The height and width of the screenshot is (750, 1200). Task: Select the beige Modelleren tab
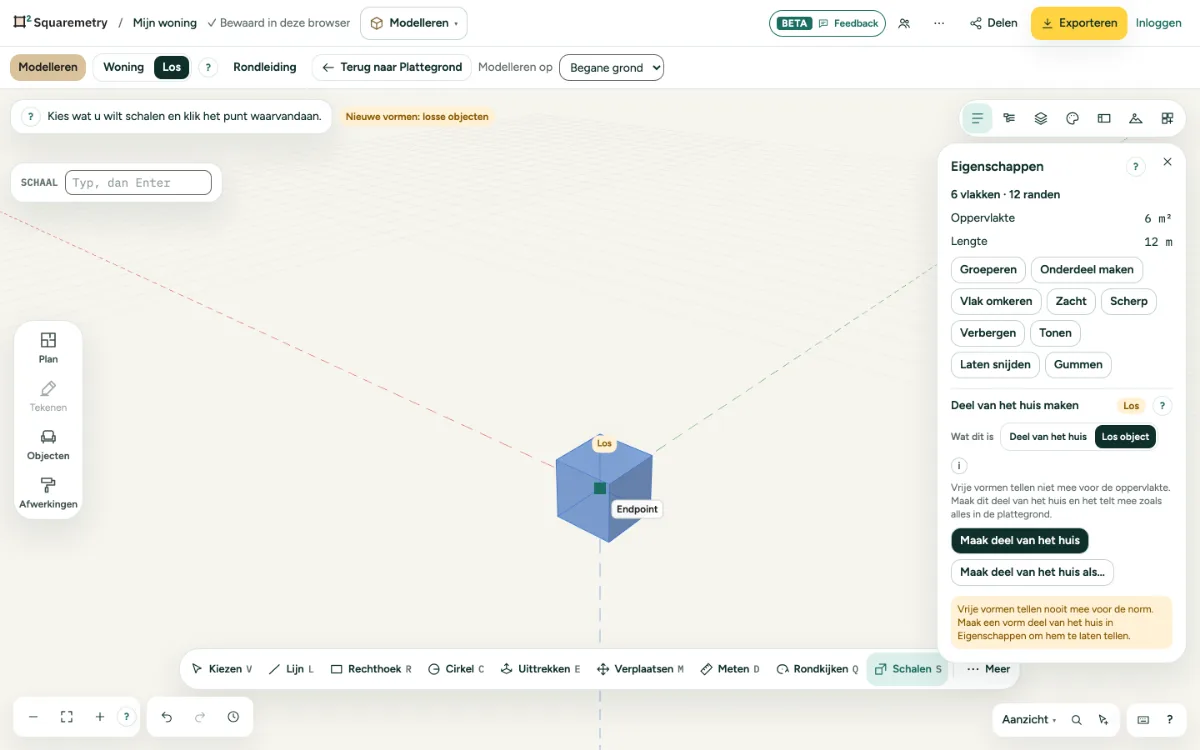[48, 67]
